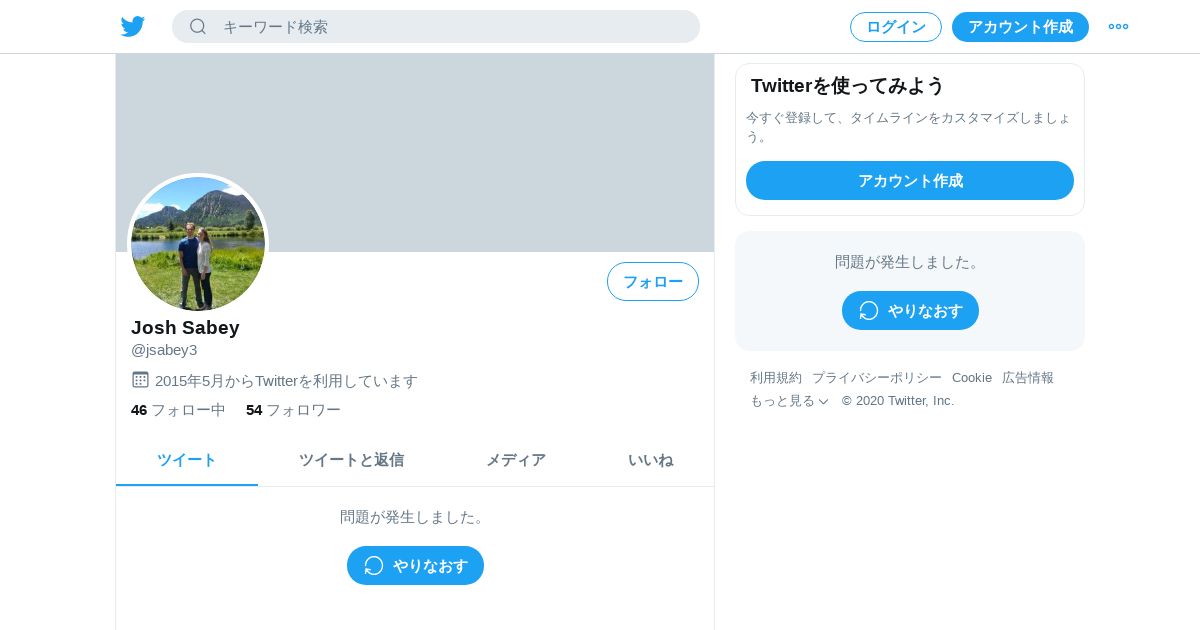
Task: Open Josh Sabey profile picture
Action: coord(198,243)
